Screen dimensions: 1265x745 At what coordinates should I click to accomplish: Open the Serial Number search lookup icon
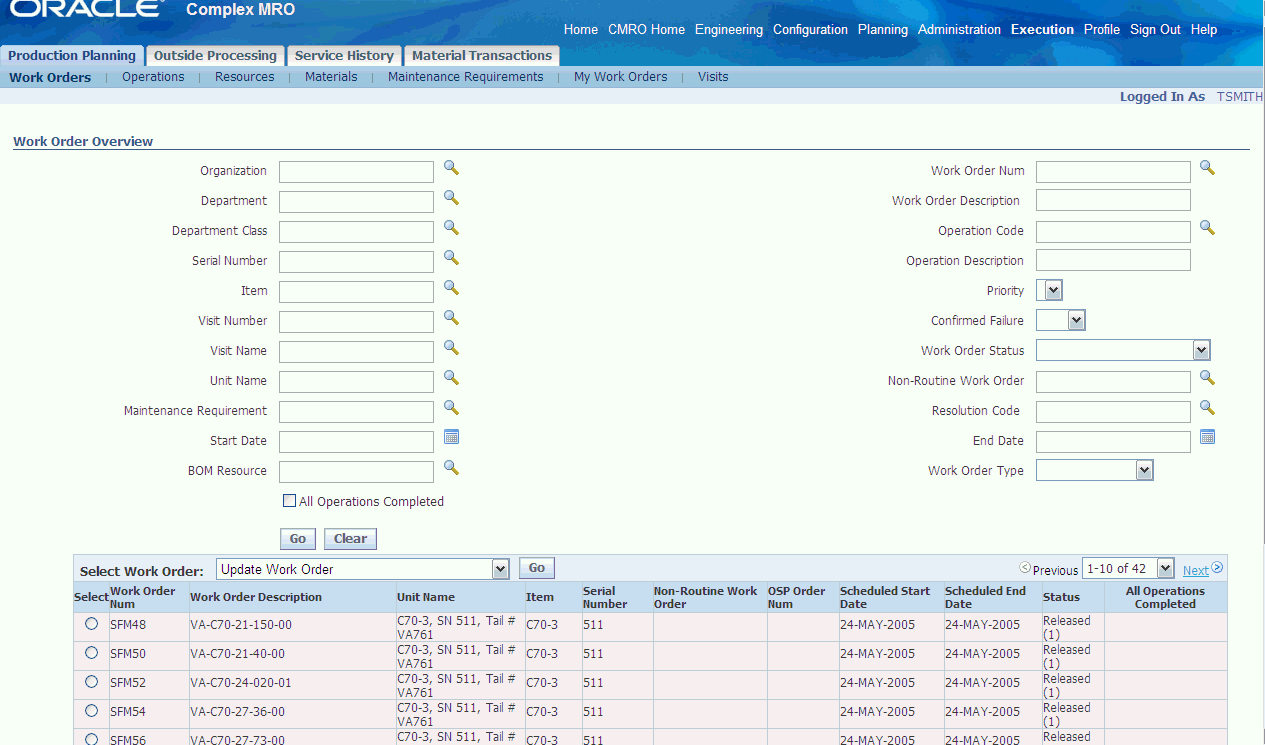451,258
